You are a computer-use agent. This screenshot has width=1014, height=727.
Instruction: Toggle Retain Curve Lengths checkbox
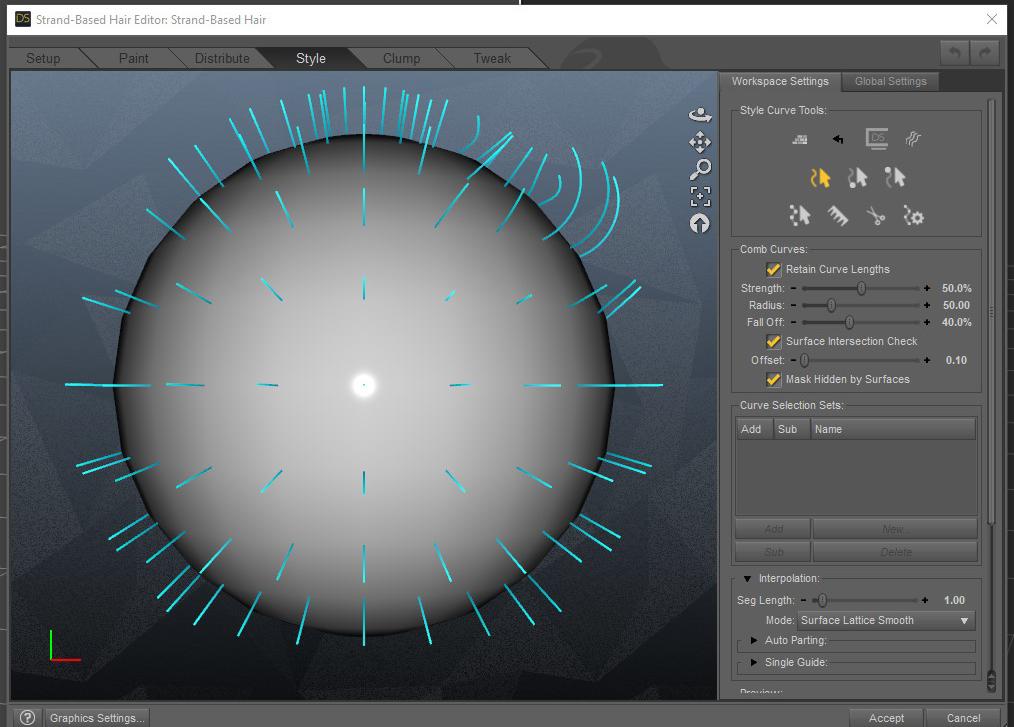(x=773, y=269)
